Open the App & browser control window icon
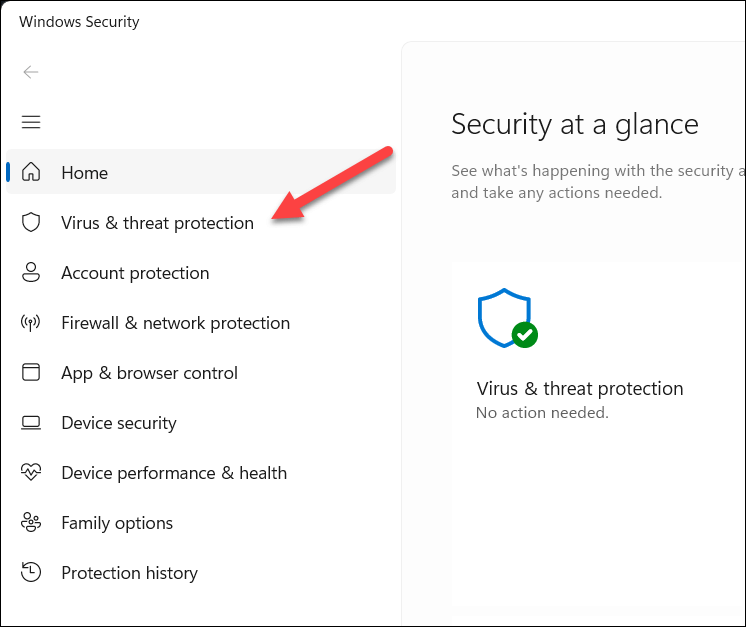Viewport: 746px width, 627px height. 31,372
